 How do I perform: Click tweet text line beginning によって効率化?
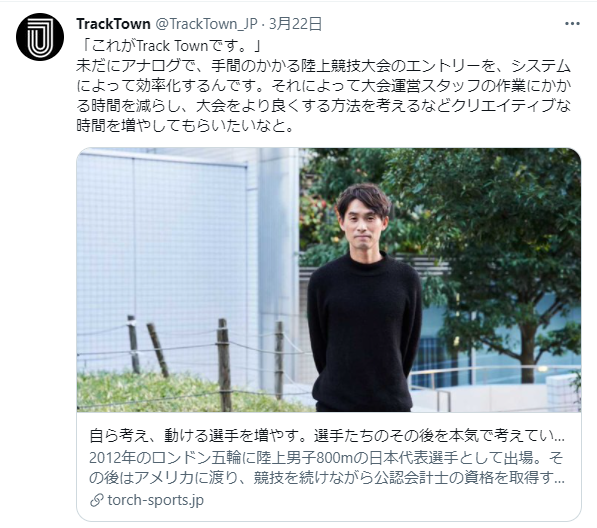pos(324,86)
